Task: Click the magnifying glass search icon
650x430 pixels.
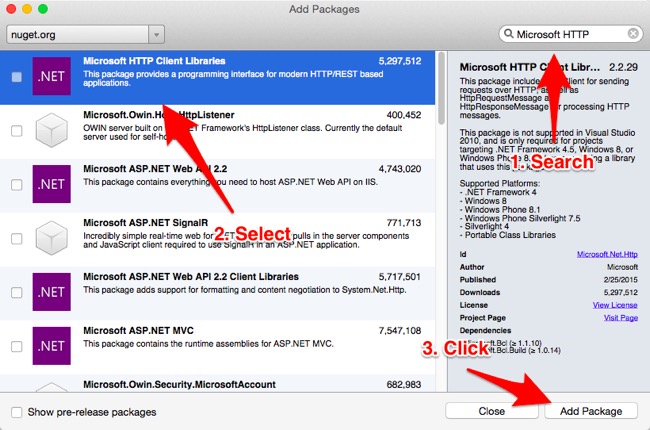Action: coord(508,34)
